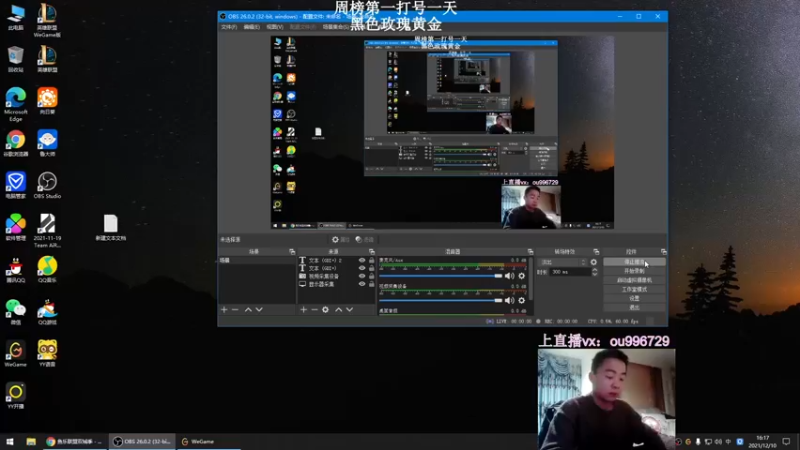The image size is (800, 450).
Task: Hide the 文本 (GDI+) 2 source
Action: tap(362, 260)
